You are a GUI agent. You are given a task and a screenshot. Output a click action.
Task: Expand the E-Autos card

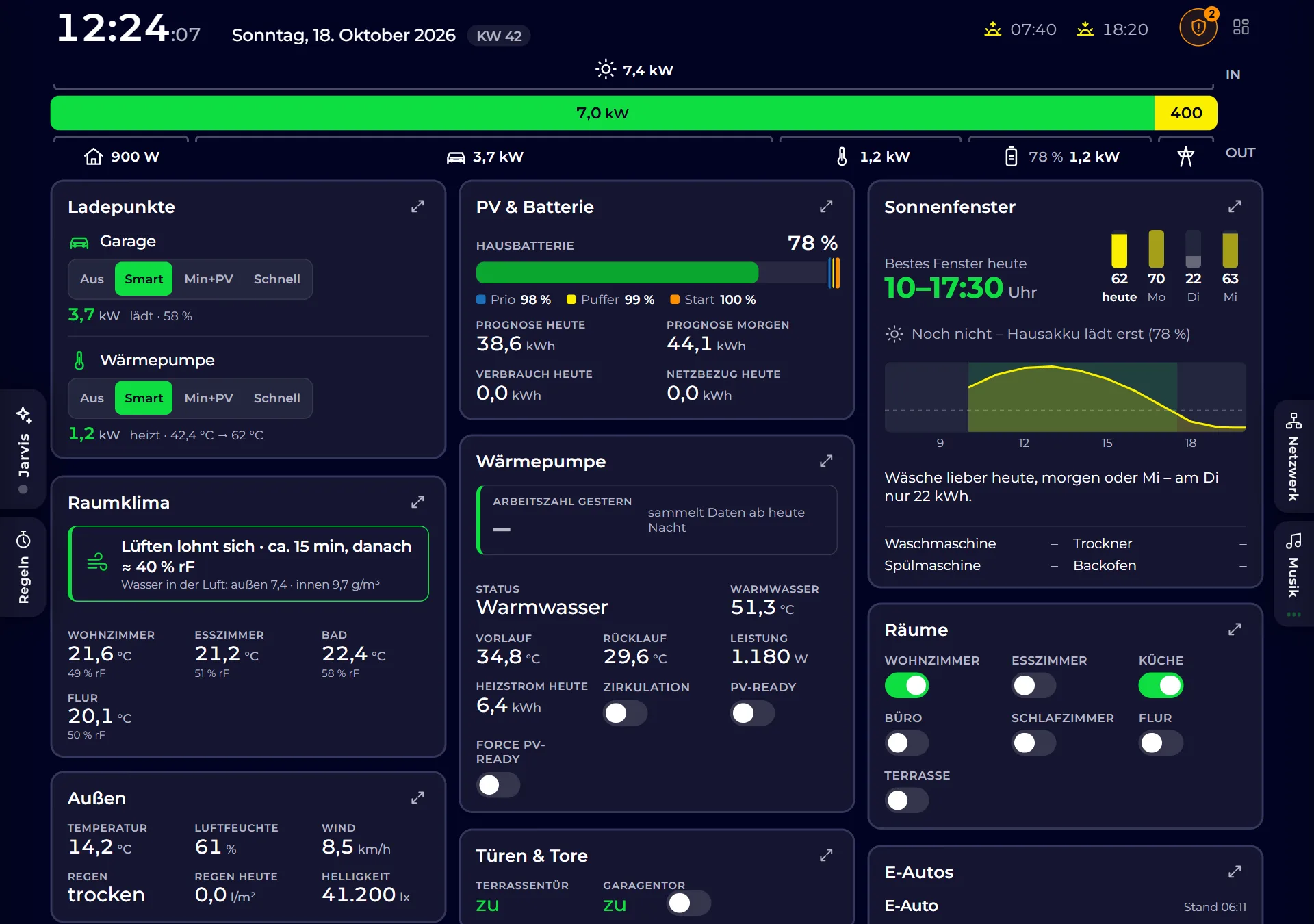point(1235,872)
